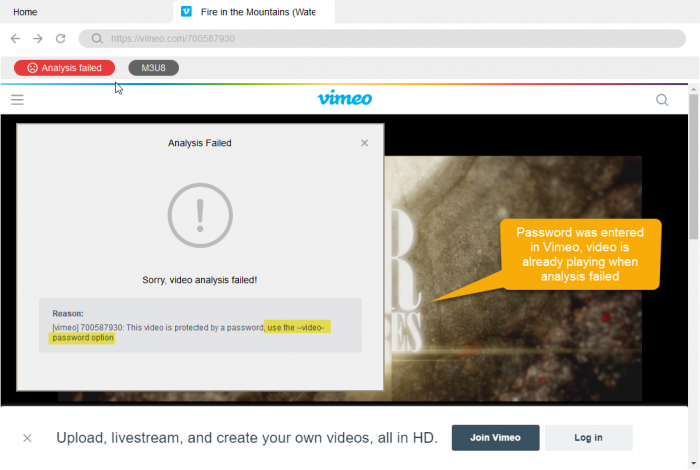Click the scrollbar up arrow

693,89
